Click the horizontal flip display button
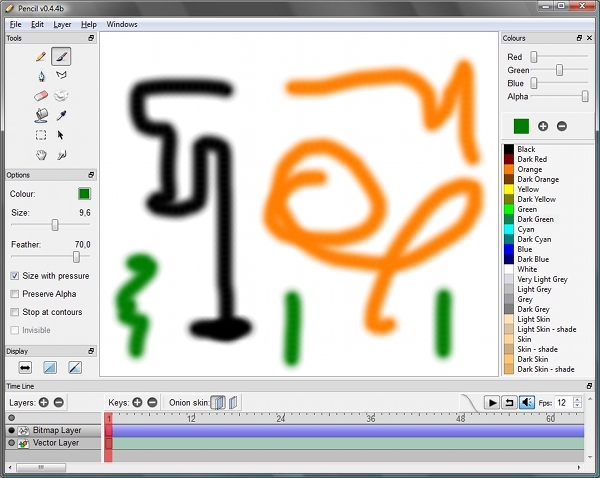The height and width of the screenshot is (478, 600). point(25,368)
